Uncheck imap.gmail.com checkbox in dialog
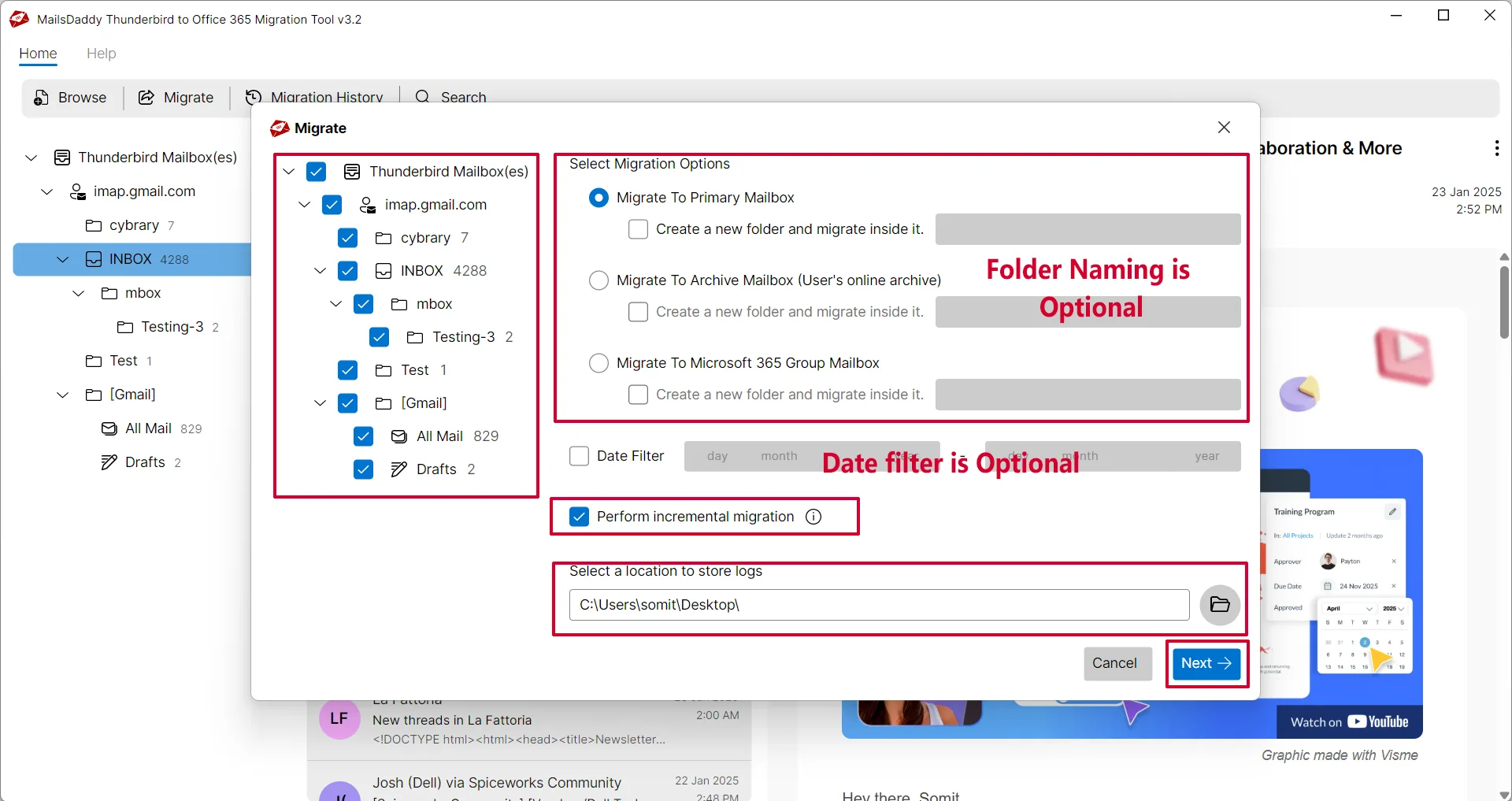Viewport: 1512px width, 801px height. 332,205
